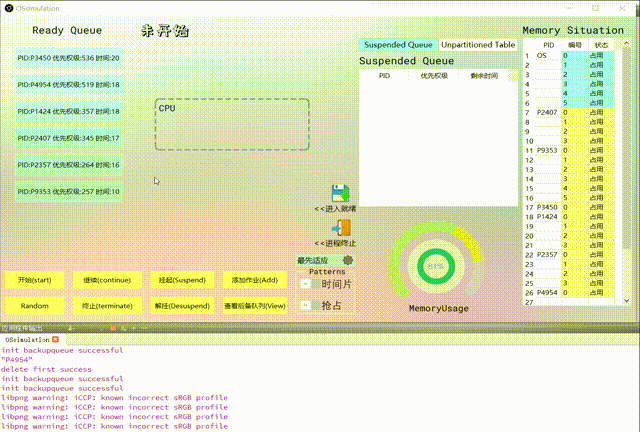Select ready queue item PID:P2407
This screenshot has height=432, width=640.
click(x=69, y=138)
